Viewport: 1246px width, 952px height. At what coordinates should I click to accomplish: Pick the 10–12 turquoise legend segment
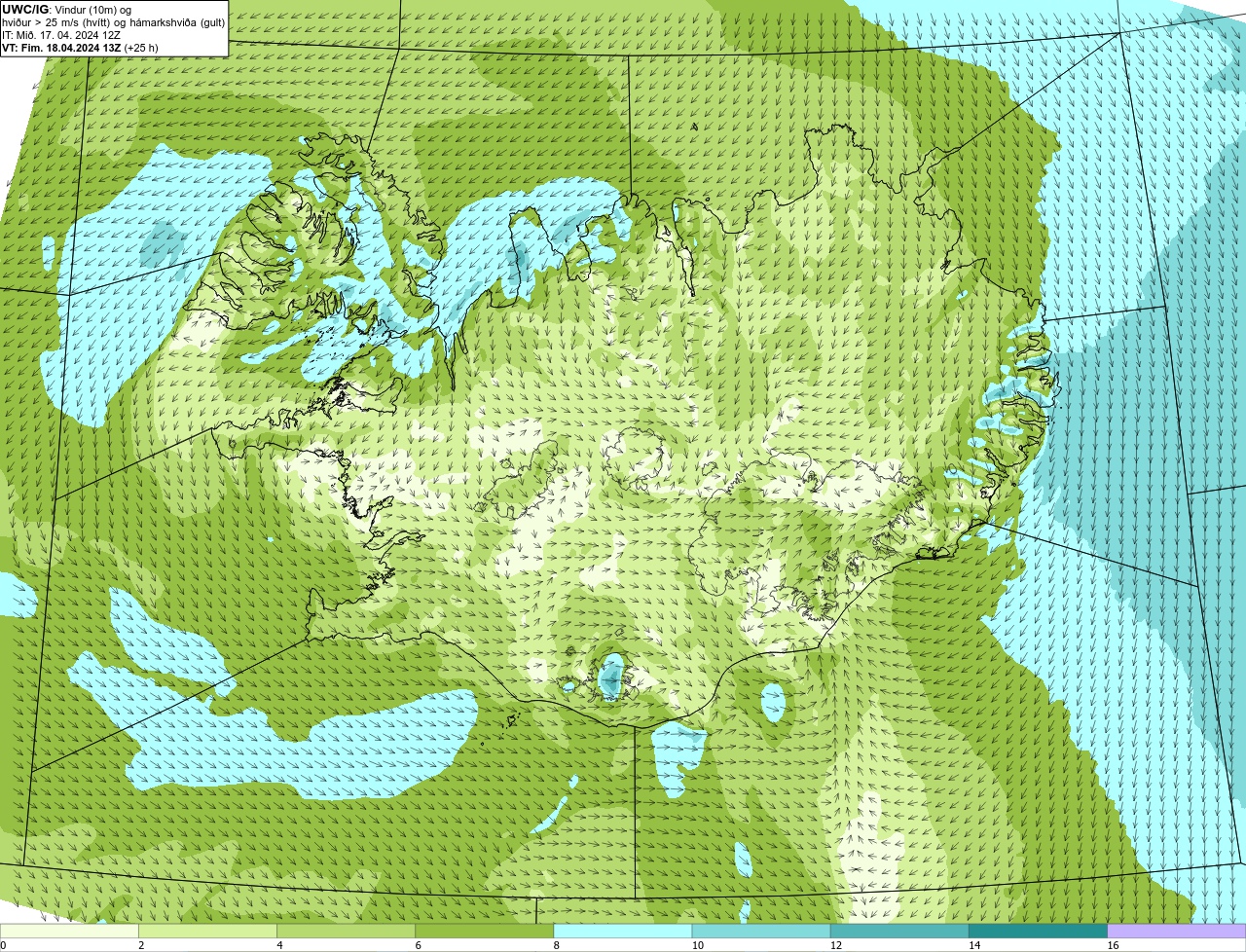761,931
